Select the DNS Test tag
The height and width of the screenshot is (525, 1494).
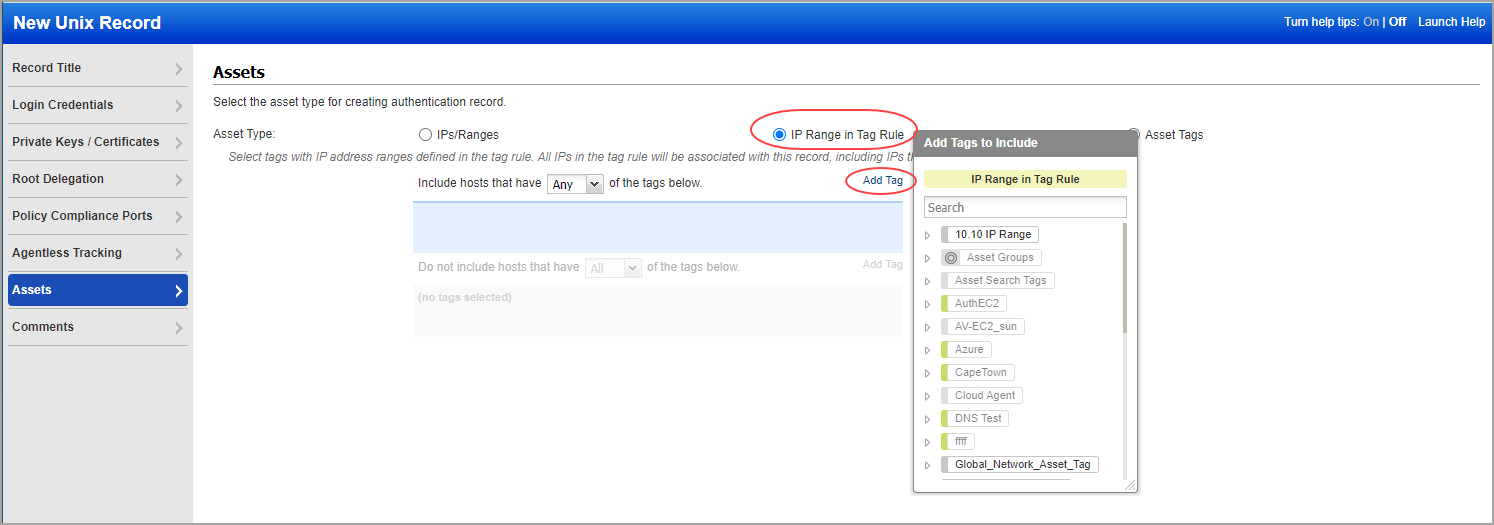pyautogui.click(x=975, y=418)
